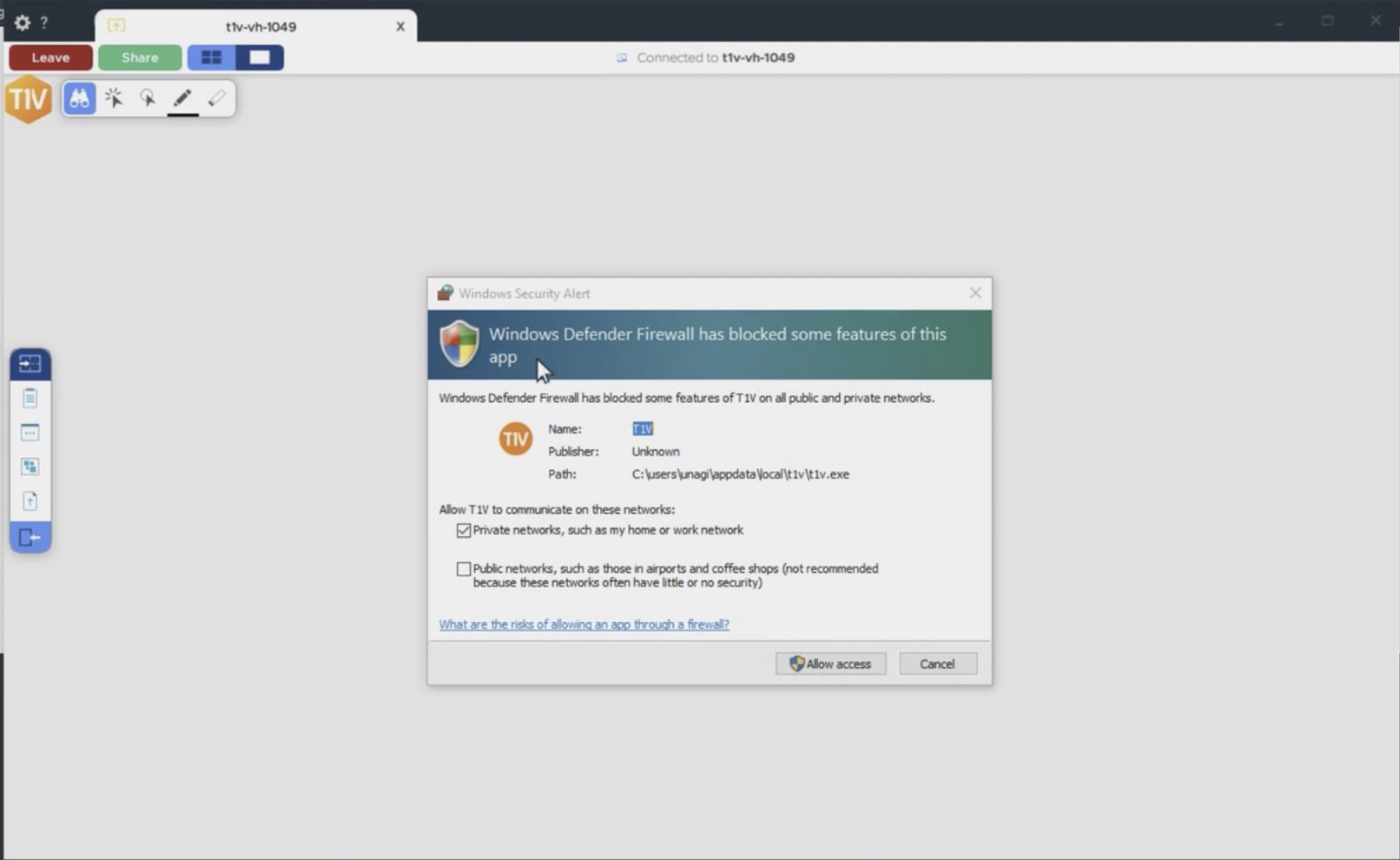Viewport: 1400px width, 860px height.
Task: Close the Windows Security Alert dialog
Action: (975, 293)
